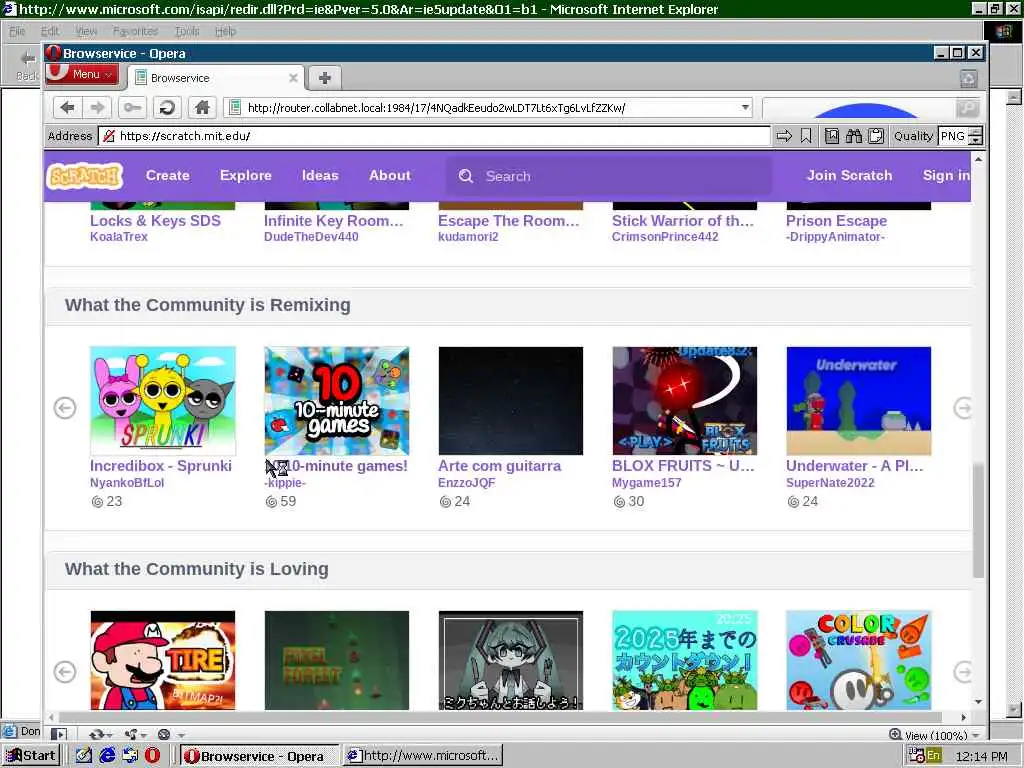Click the previous arrow in the Loving carousel
The height and width of the screenshot is (768, 1024).
[x=65, y=672]
